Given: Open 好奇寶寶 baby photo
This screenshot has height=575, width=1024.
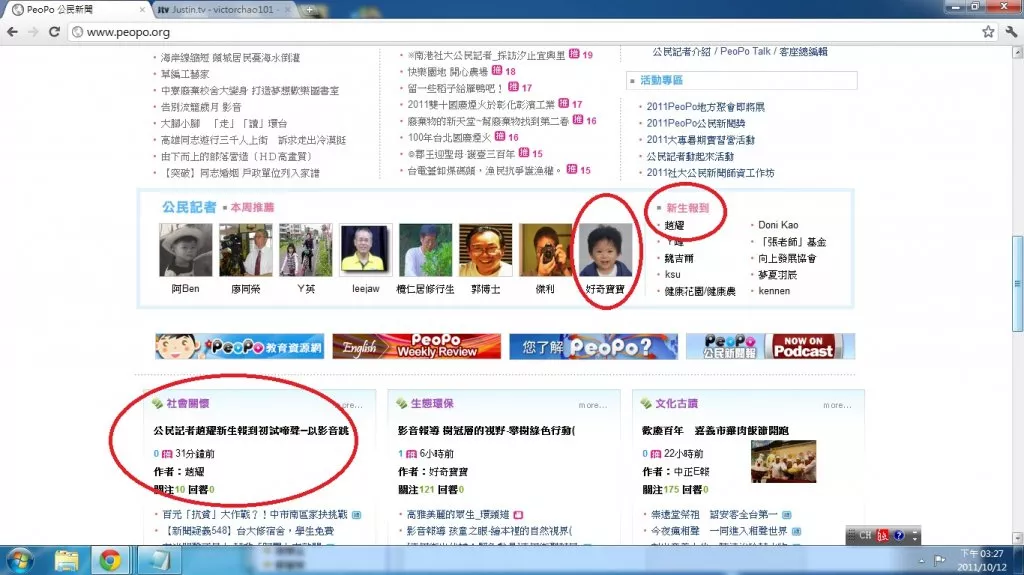Looking at the screenshot, I should pyautogui.click(x=605, y=250).
